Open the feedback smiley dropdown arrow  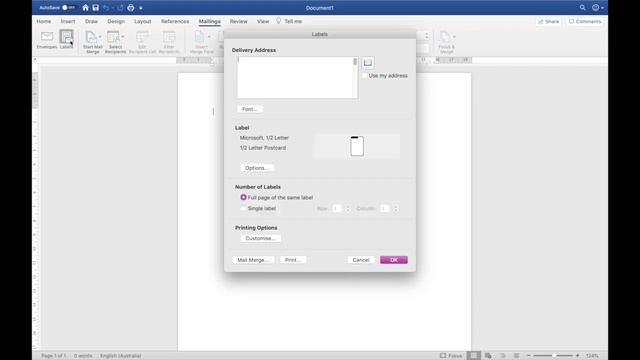tap(602, 8)
